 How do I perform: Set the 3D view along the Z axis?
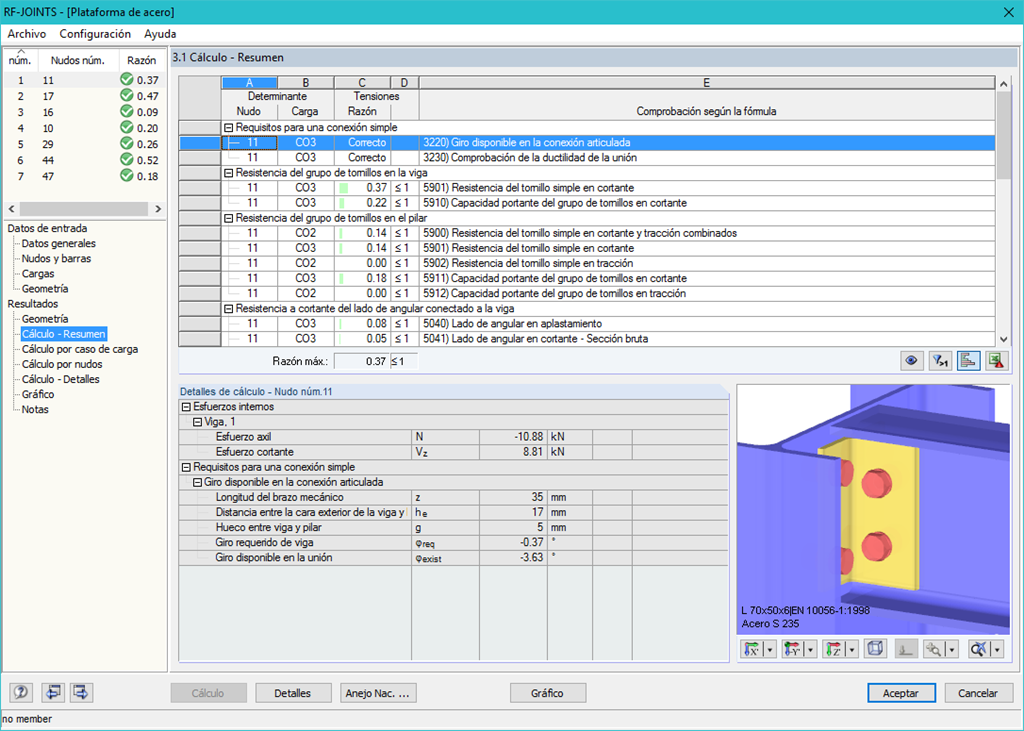pyautogui.click(x=834, y=649)
